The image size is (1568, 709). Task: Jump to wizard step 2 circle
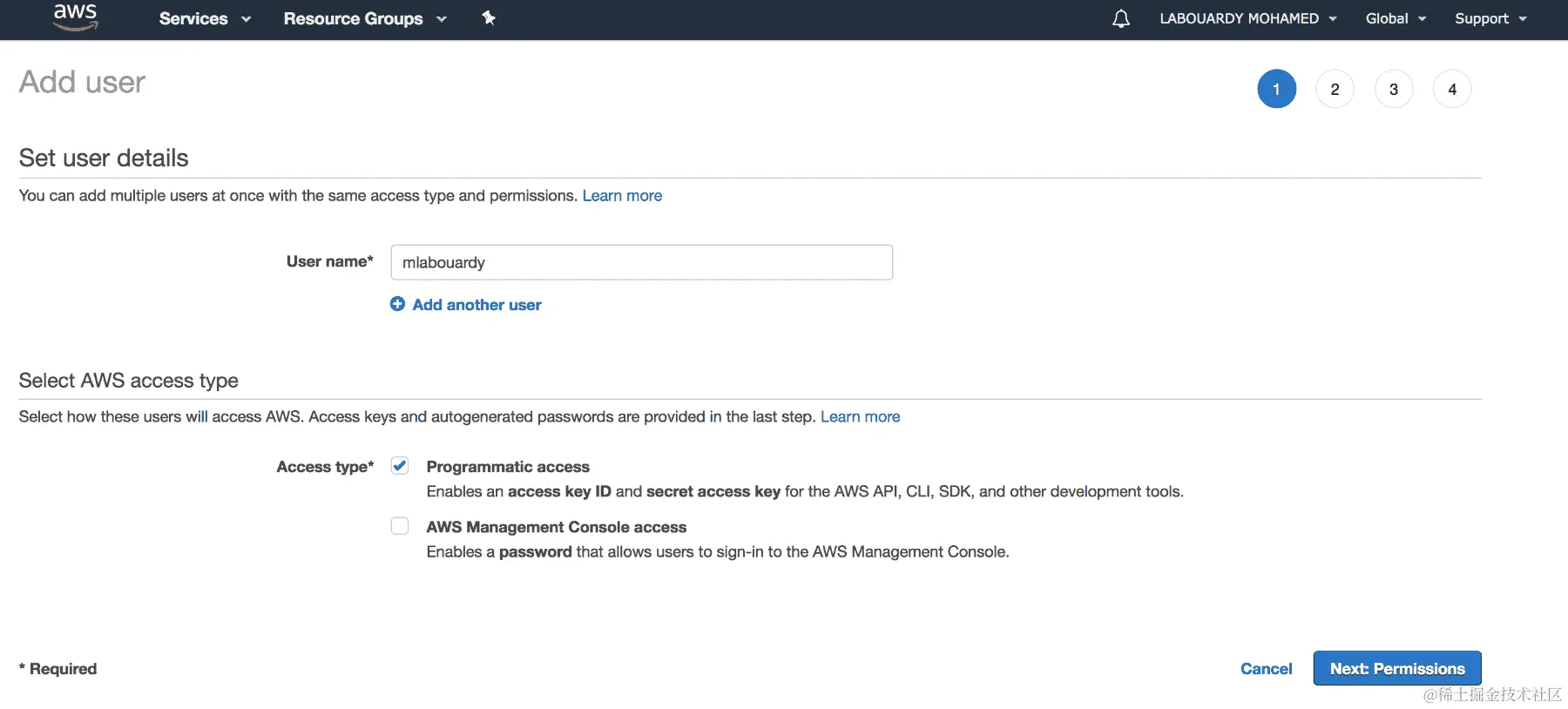(x=1335, y=89)
